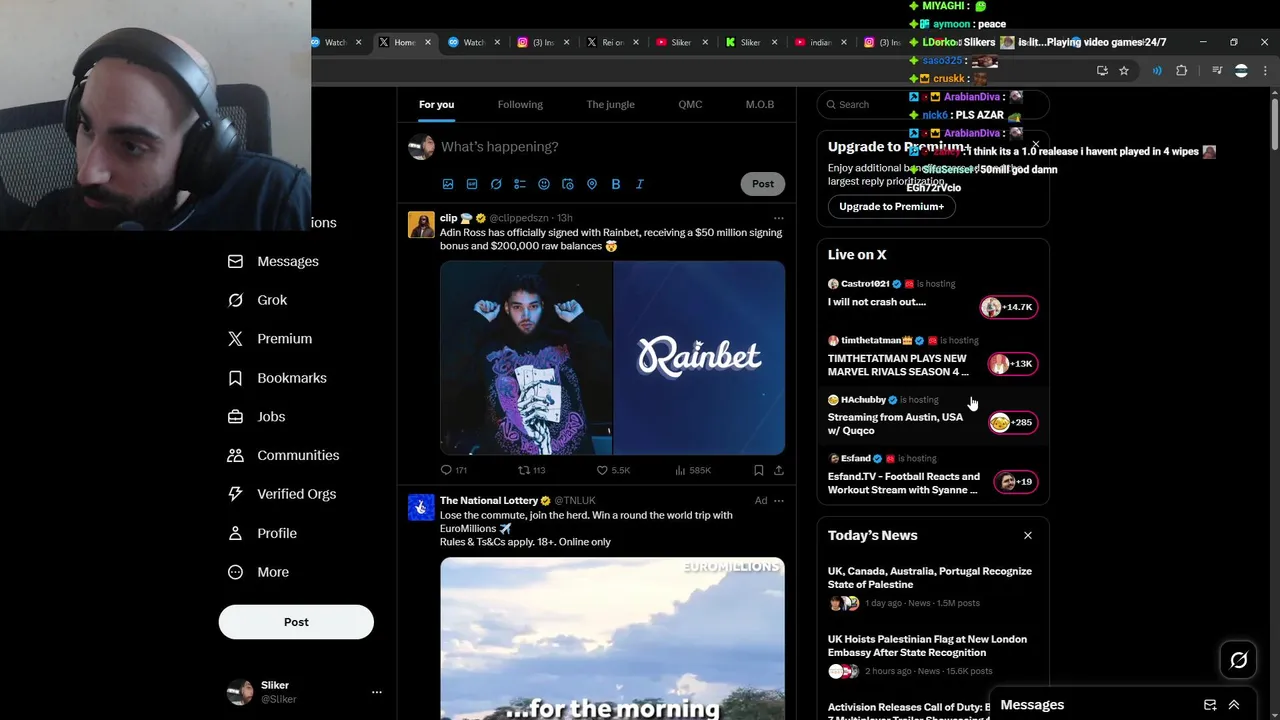Open browser media control icon
Viewport: 1280px width, 720px height.
point(1217,71)
